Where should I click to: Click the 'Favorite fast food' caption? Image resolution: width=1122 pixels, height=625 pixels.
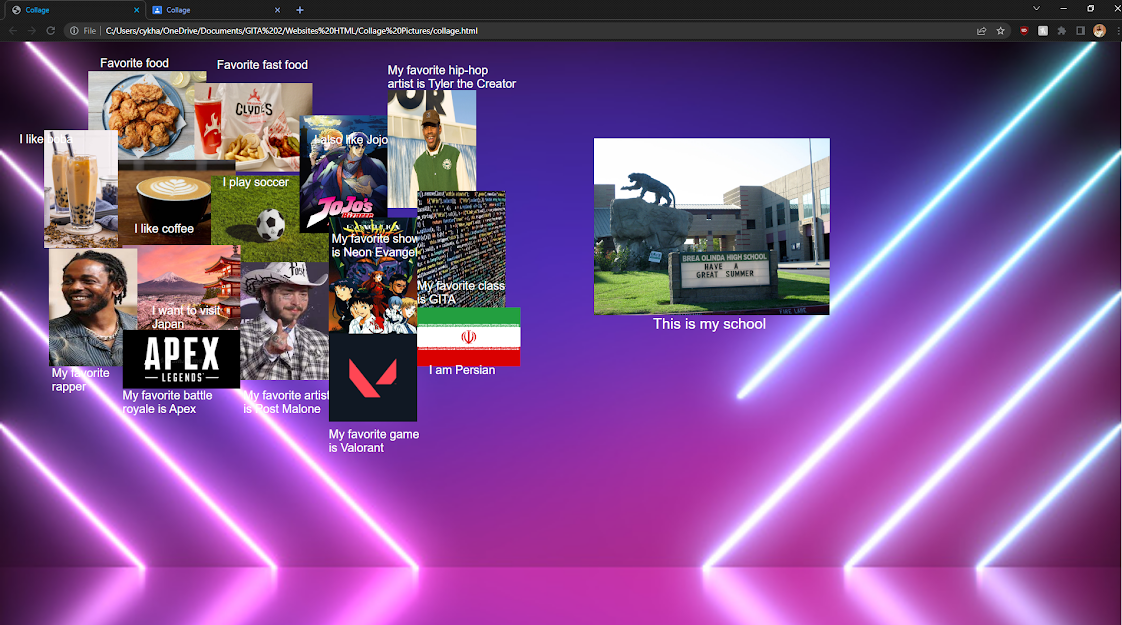tap(262, 64)
